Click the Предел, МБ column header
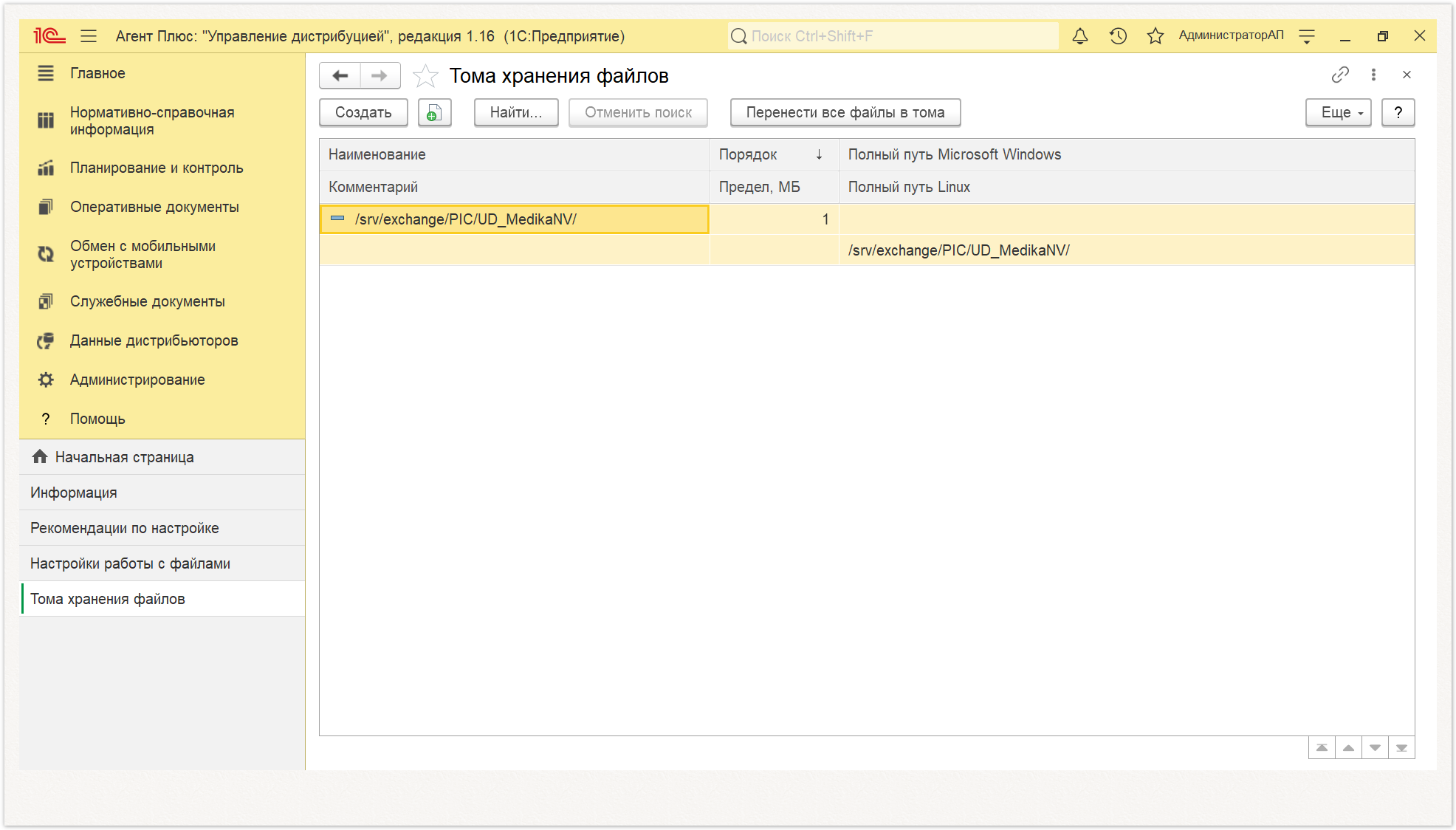1456x830 pixels. click(774, 187)
